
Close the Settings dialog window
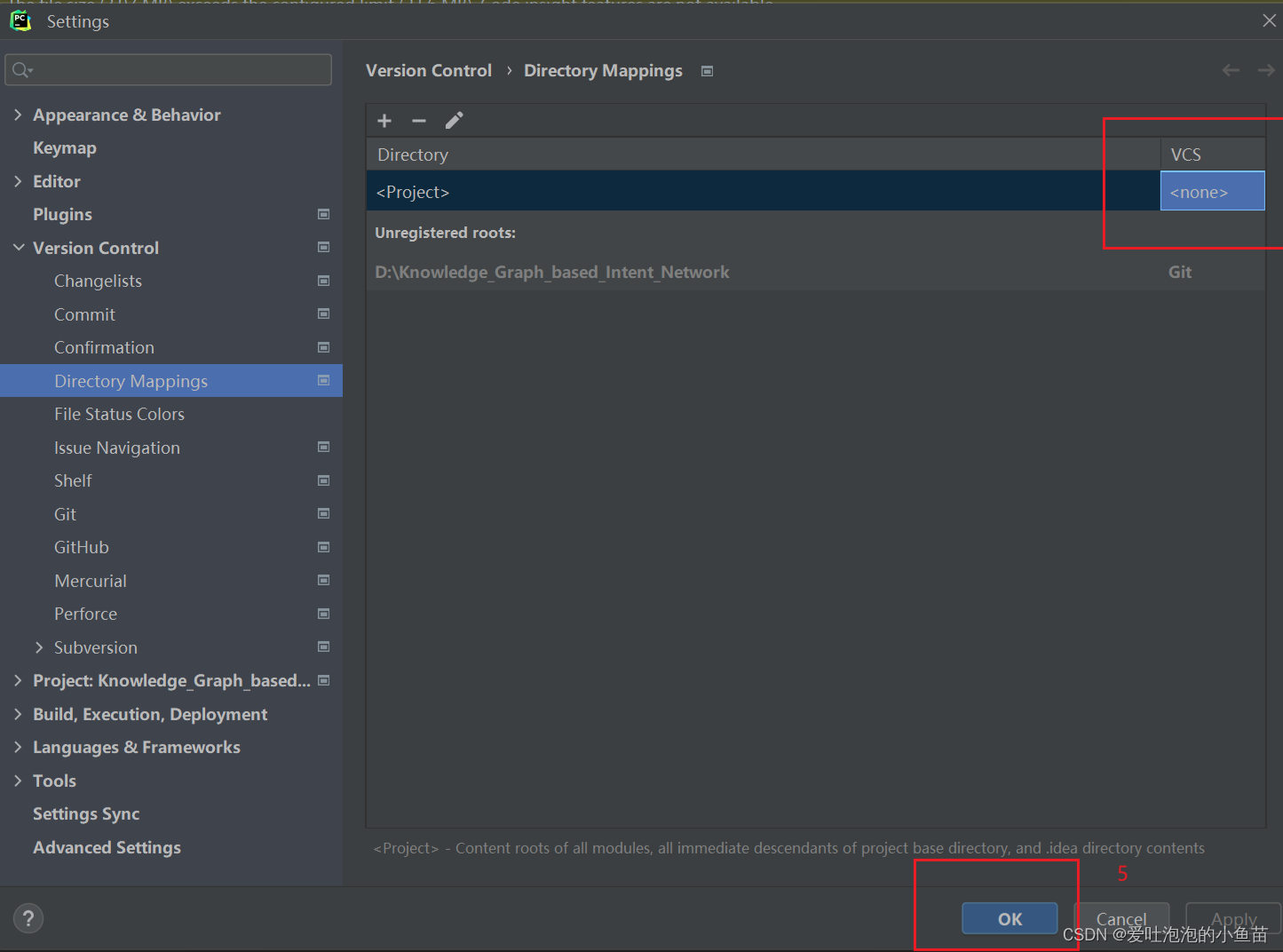[x=1269, y=20]
